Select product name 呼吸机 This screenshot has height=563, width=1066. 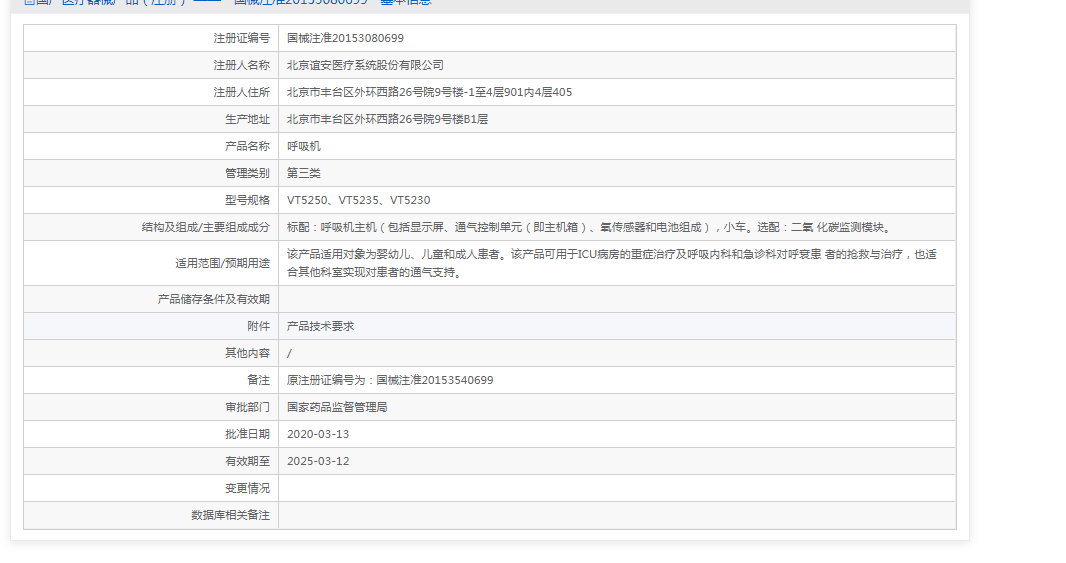click(303, 146)
